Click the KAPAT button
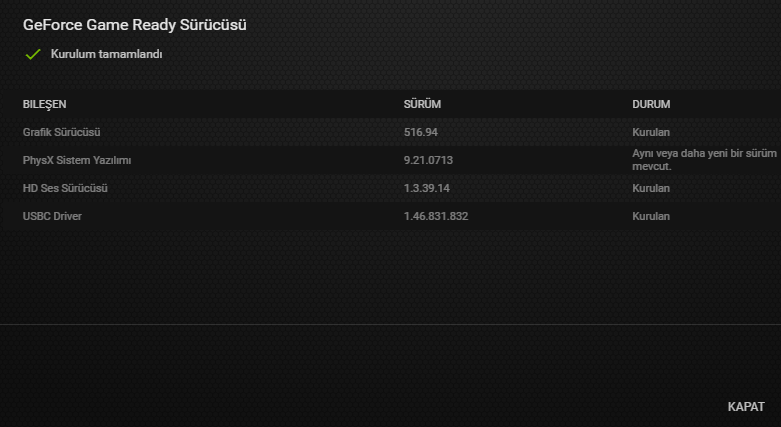This screenshot has width=781, height=427. pyautogui.click(x=746, y=407)
